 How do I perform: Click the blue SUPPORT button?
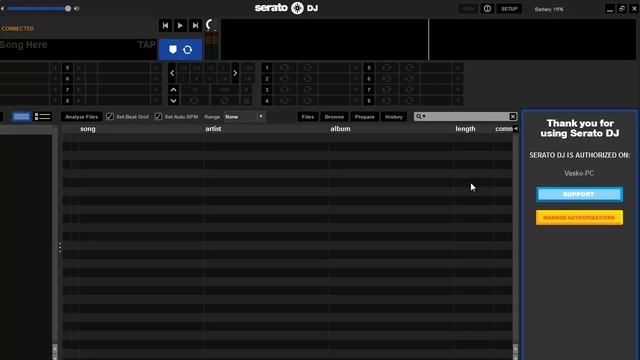(x=579, y=194)
